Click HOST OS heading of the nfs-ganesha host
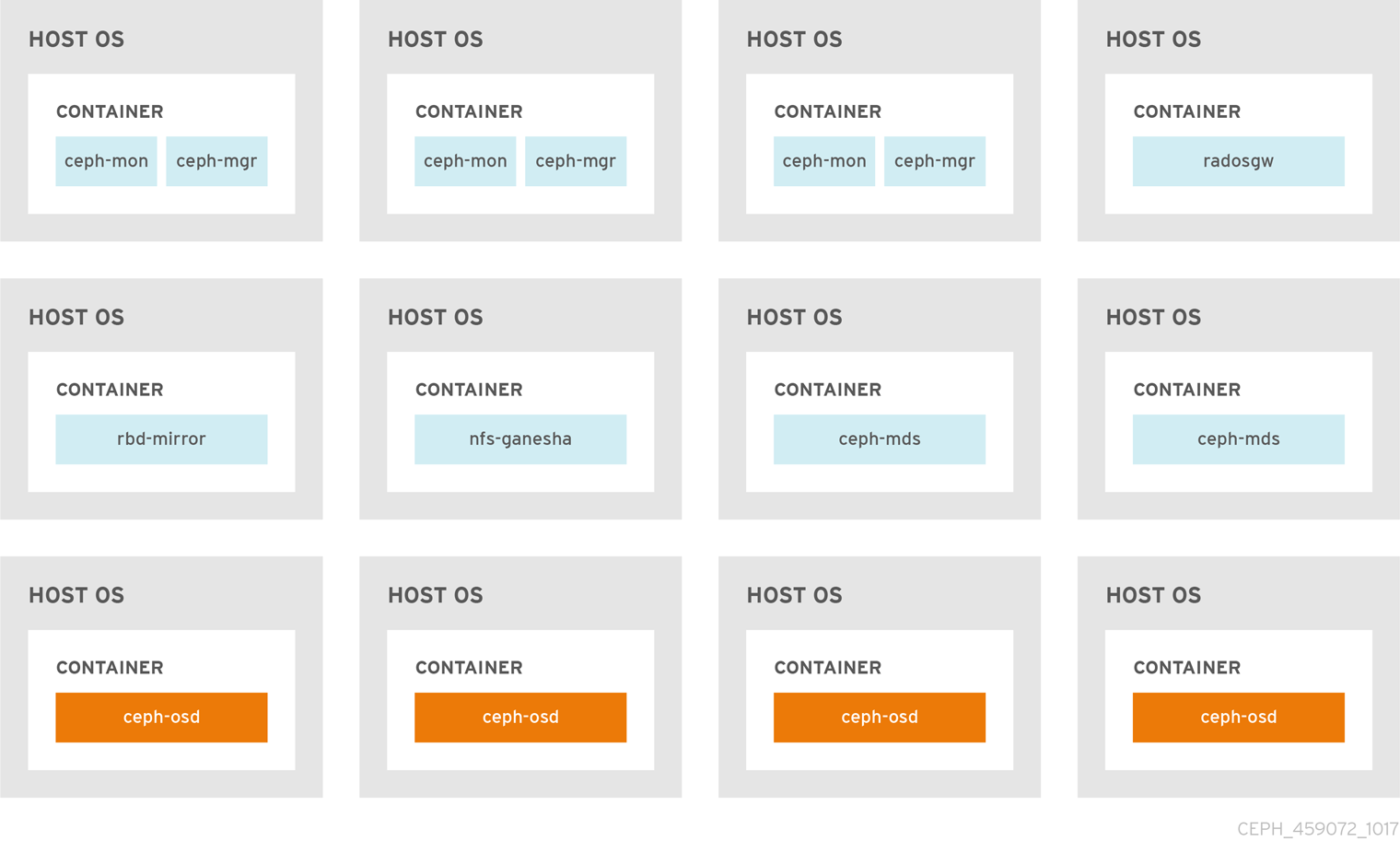 pos(436,318)
